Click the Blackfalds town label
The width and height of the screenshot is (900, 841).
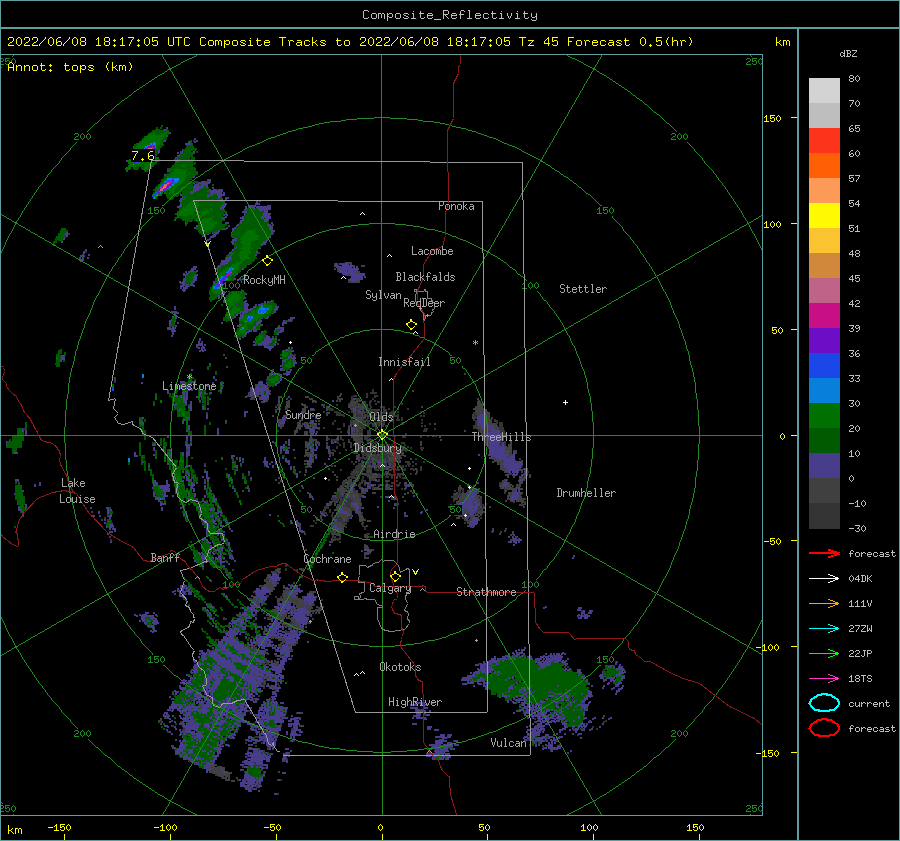click(425, 277)
